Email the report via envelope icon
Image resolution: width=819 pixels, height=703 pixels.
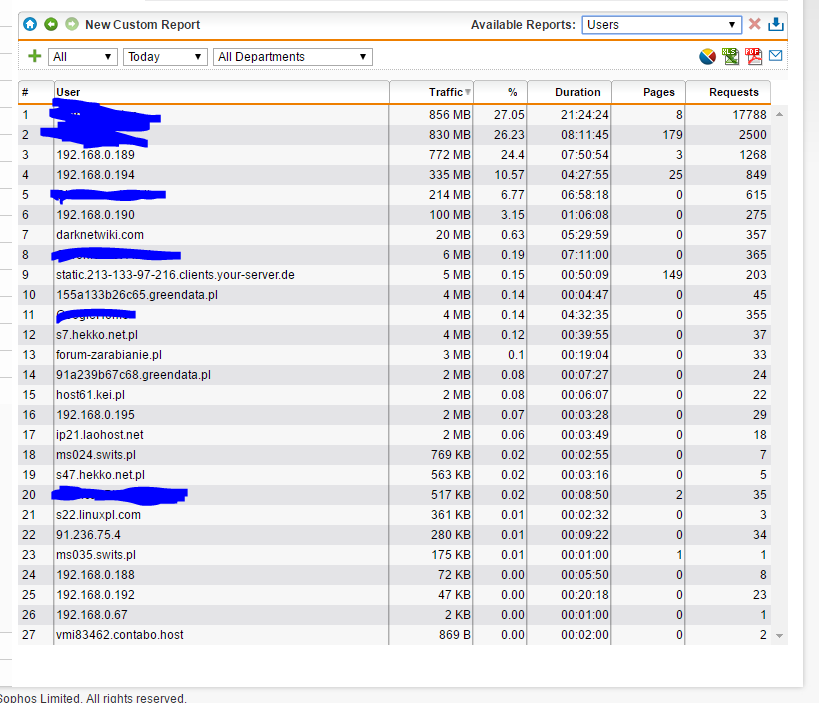775,57
